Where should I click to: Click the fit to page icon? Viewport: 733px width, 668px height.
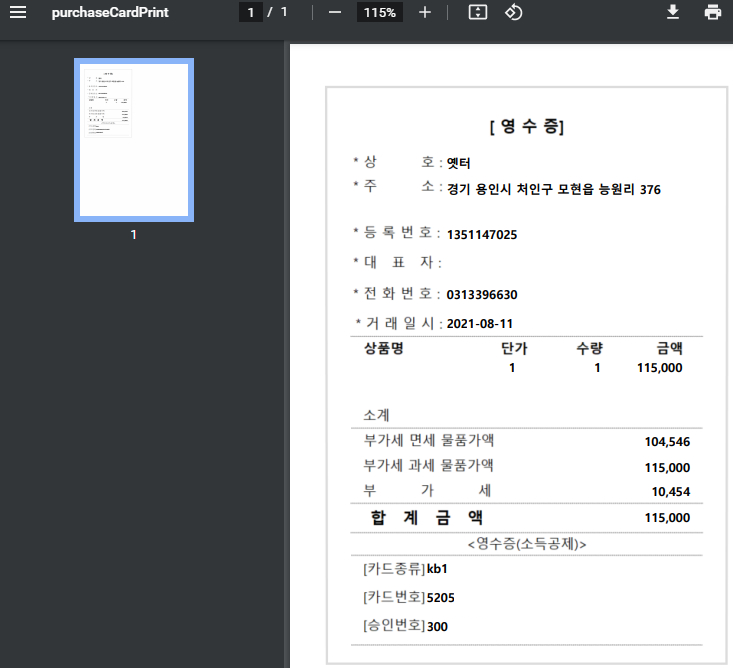478,13
